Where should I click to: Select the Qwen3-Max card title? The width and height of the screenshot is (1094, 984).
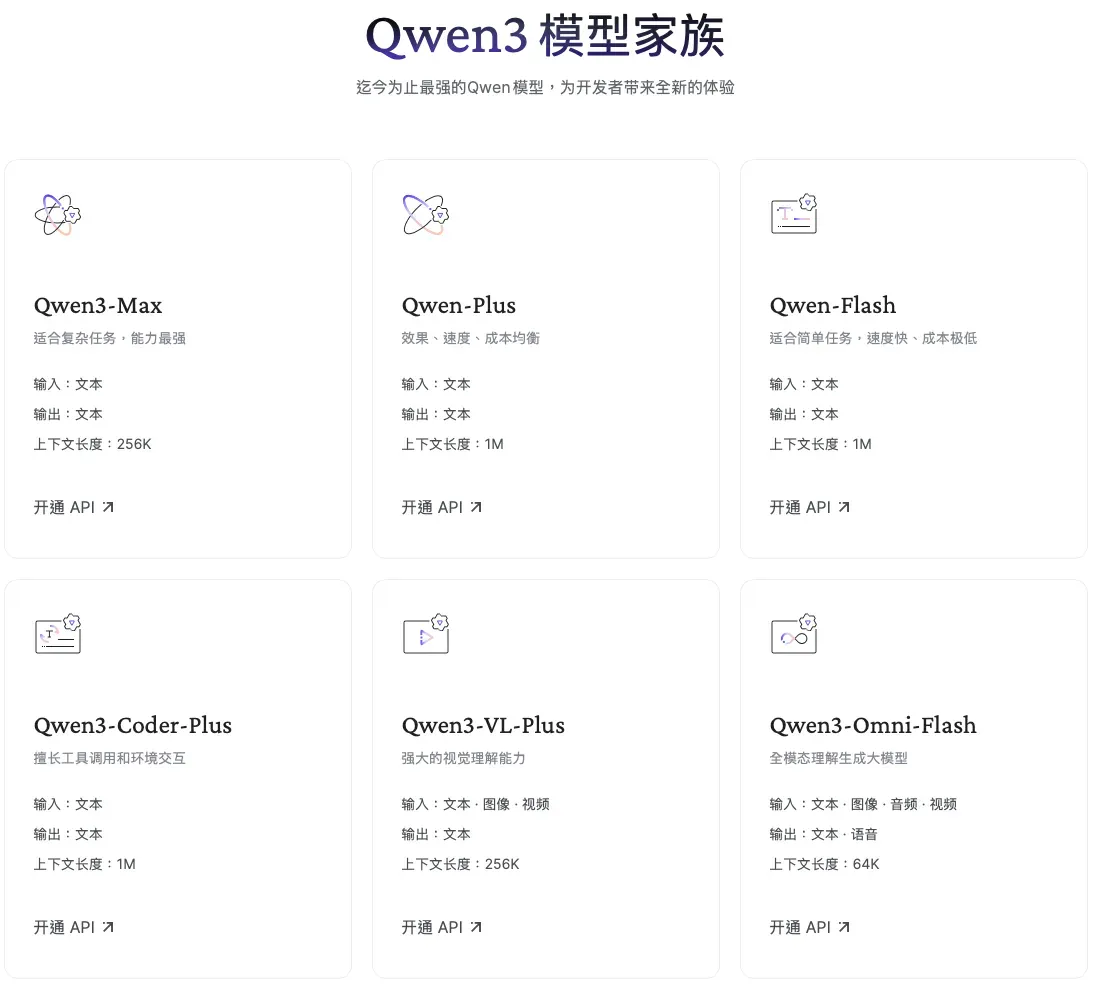98,306
